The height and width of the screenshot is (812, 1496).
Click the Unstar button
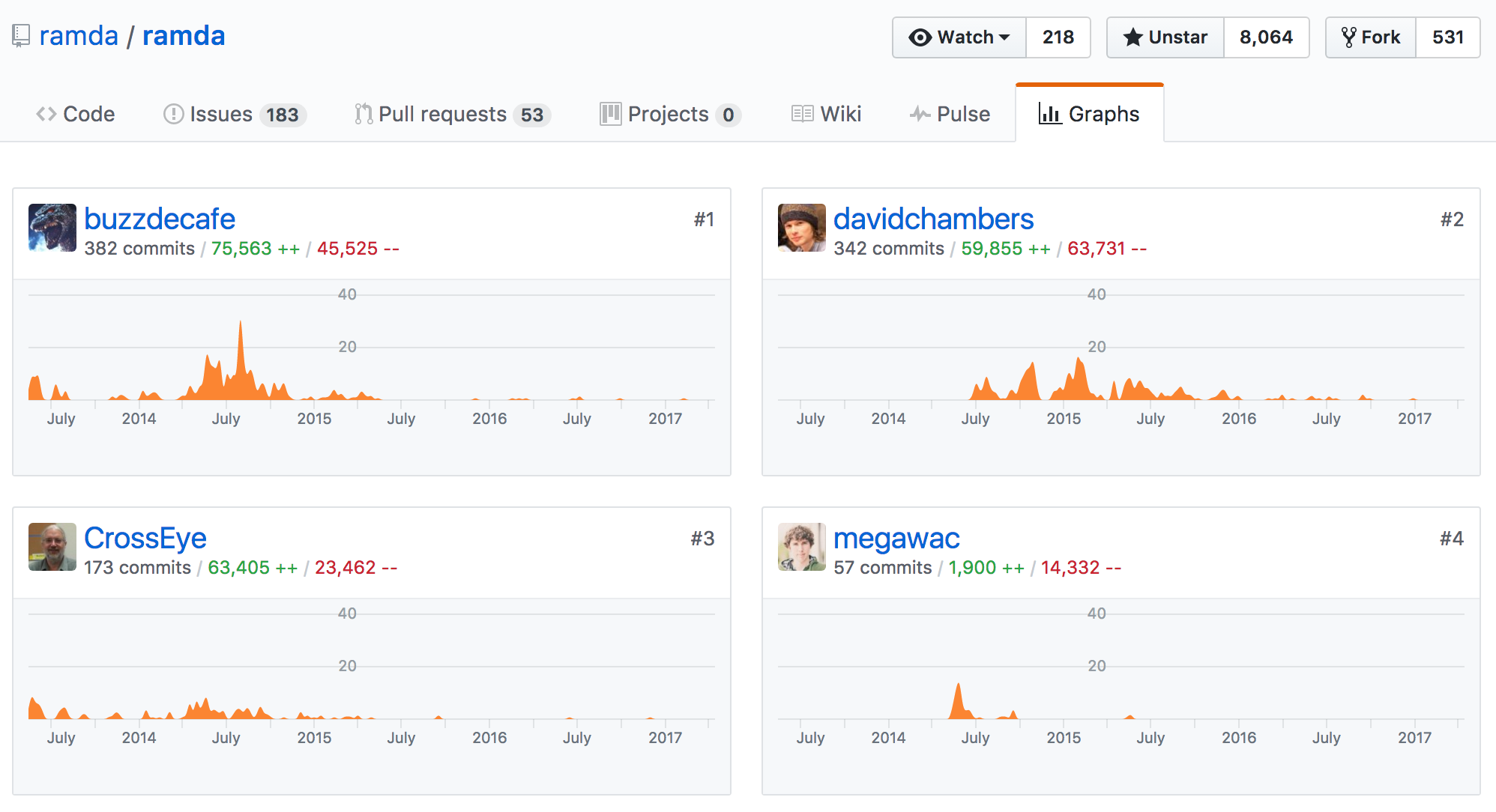click(1165, 37)
